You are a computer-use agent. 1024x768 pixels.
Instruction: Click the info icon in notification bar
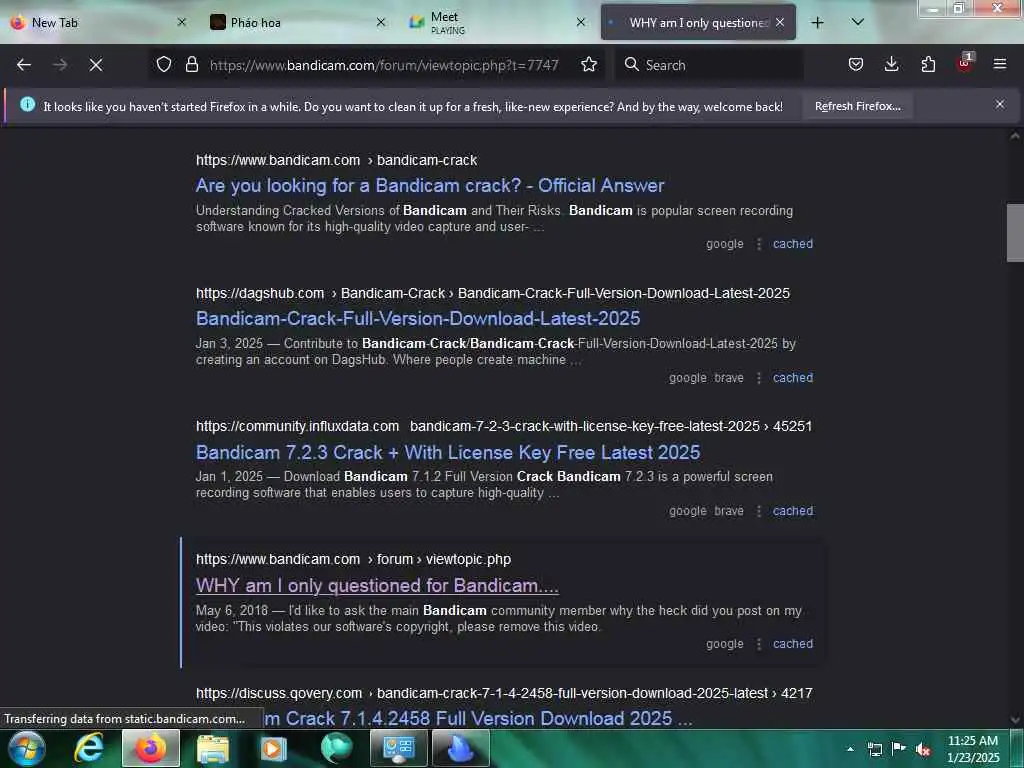27,104
